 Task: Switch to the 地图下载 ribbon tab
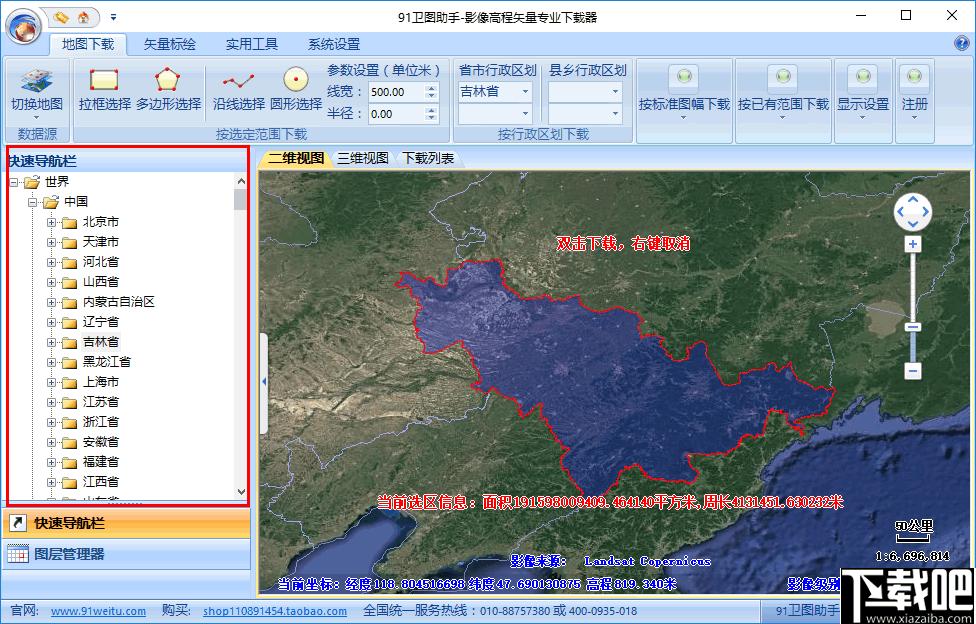(88, 44)
